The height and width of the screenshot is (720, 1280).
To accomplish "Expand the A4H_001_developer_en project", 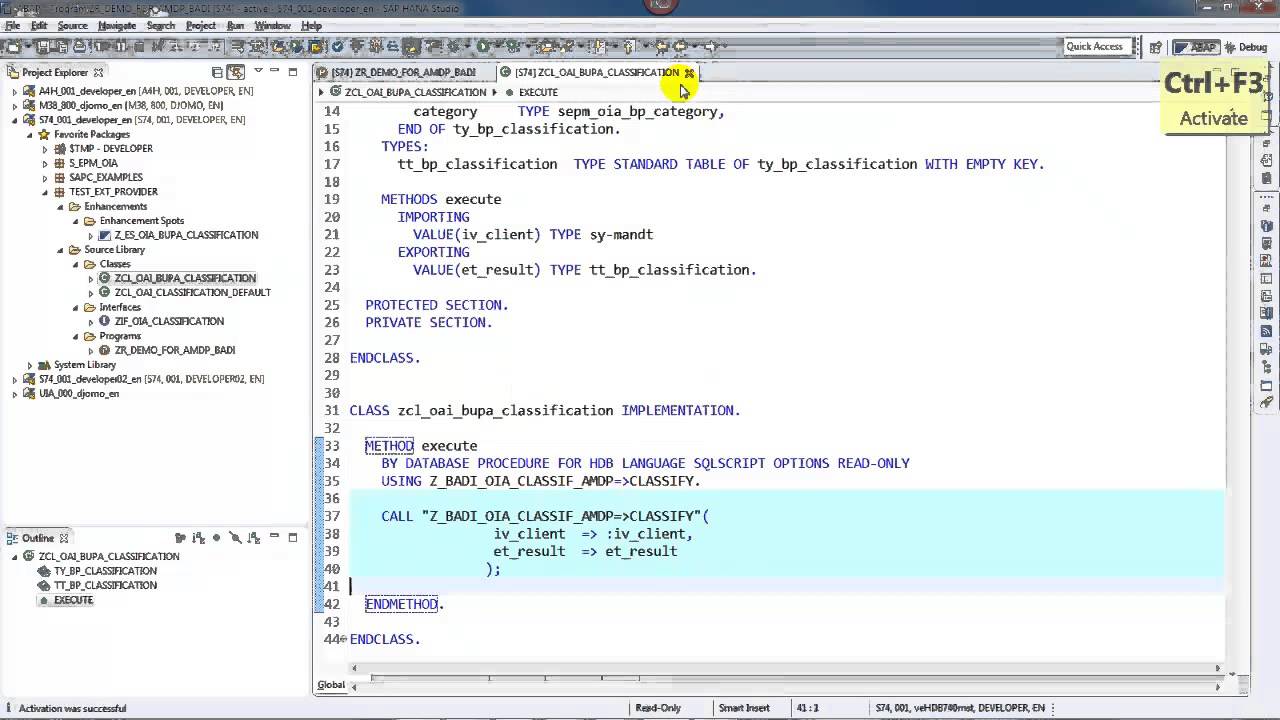I will click(x=14, y=91).
